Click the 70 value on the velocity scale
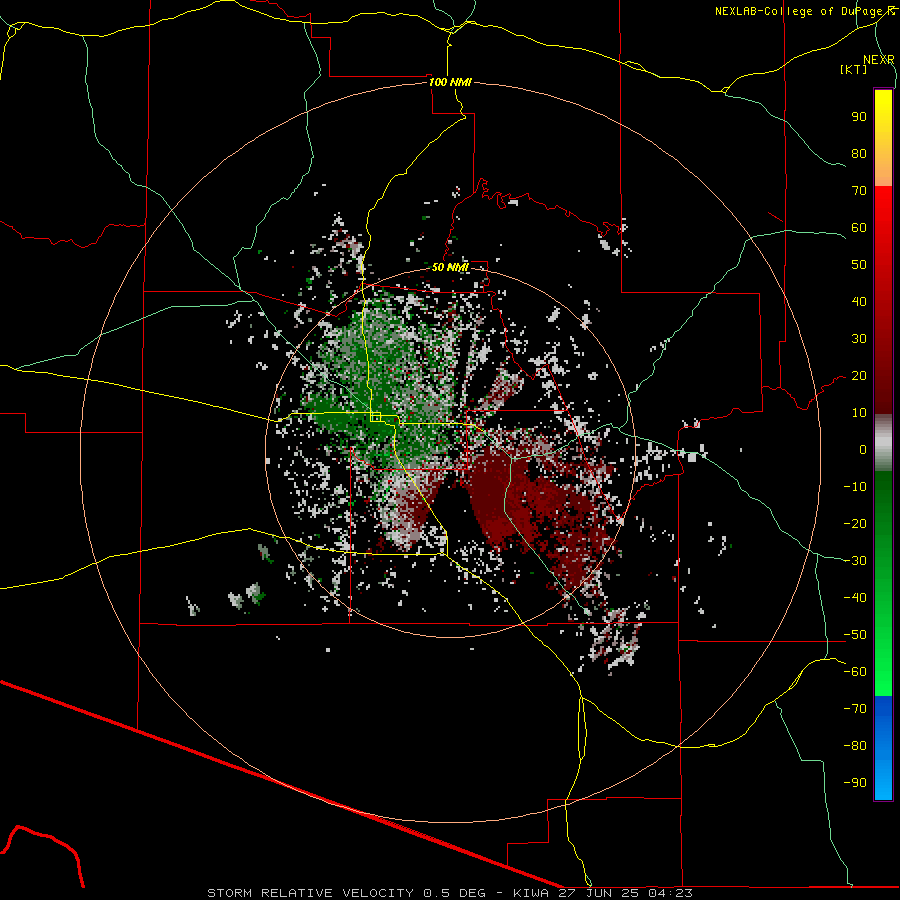The width and height of the screenshot is (900, 900). coord(859,191)
